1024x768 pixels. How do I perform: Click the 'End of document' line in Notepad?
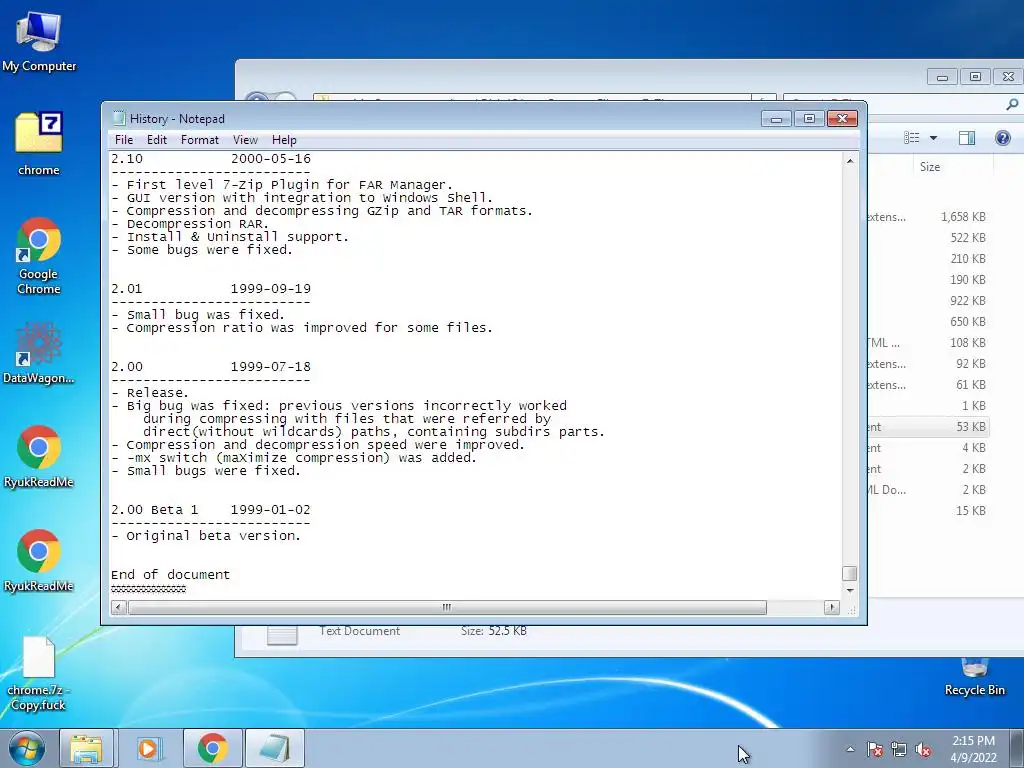170,575
